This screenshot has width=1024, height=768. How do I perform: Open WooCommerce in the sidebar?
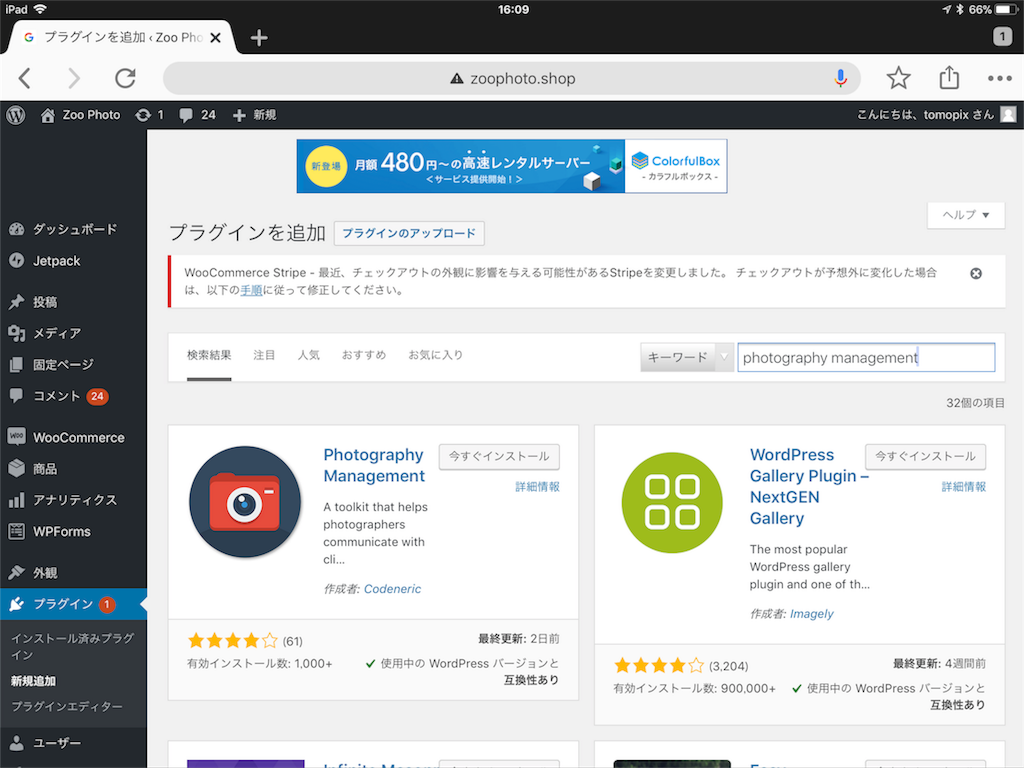pyautogui.click(x=73, y=438)
